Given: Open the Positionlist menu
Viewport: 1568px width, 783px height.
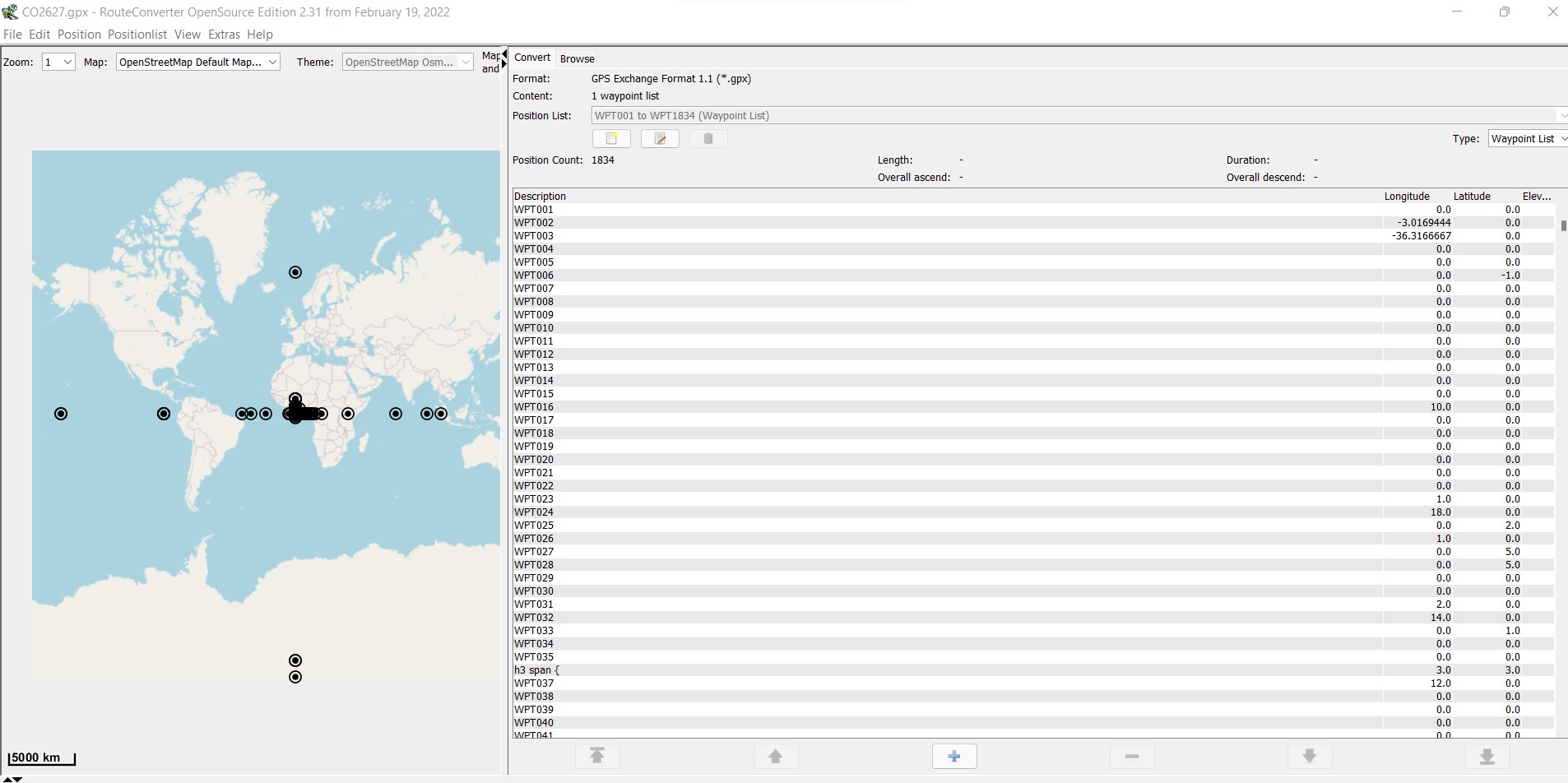Looking at the screenshot, I should pyautogui.click(x=137, y=35).
